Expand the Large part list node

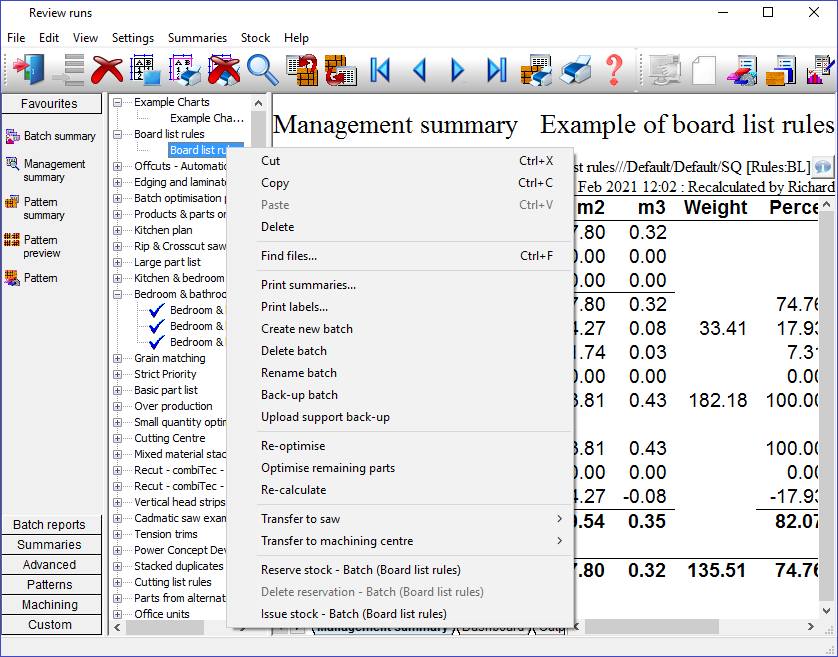tap(118, 262)
